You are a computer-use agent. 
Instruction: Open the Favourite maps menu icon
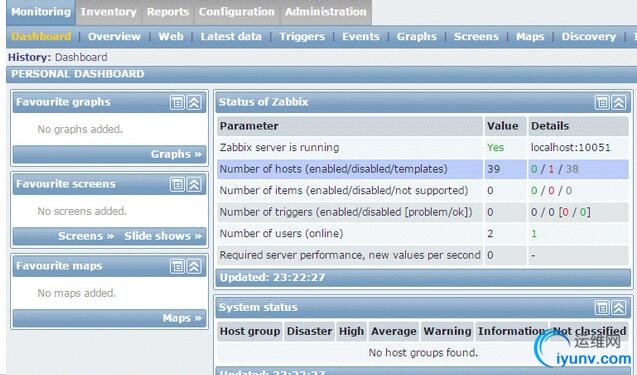pos(177,267)
